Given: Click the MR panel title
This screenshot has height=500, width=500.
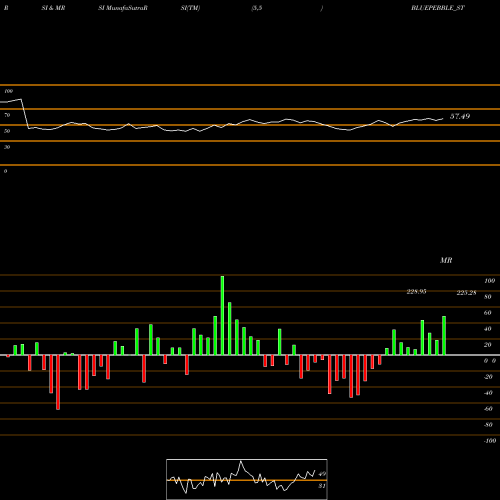Looking at the screenshot, I should tap(446, 260).
